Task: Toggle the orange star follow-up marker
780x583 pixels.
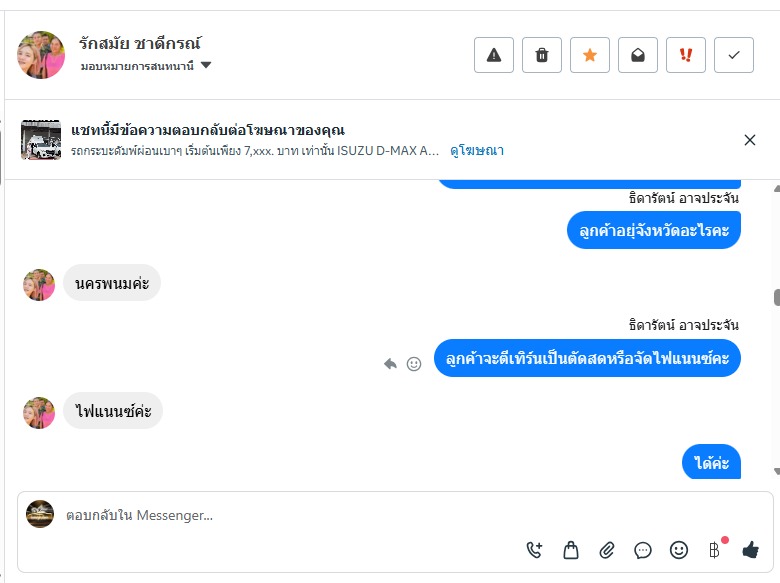Action: [x=589, y=55]
